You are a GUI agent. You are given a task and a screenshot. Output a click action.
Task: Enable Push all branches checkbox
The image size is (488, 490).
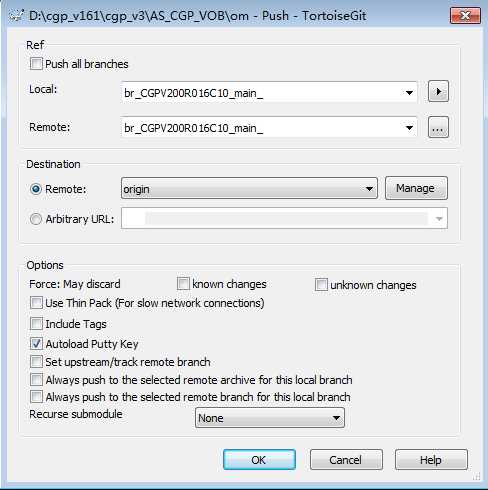[36, 64]
